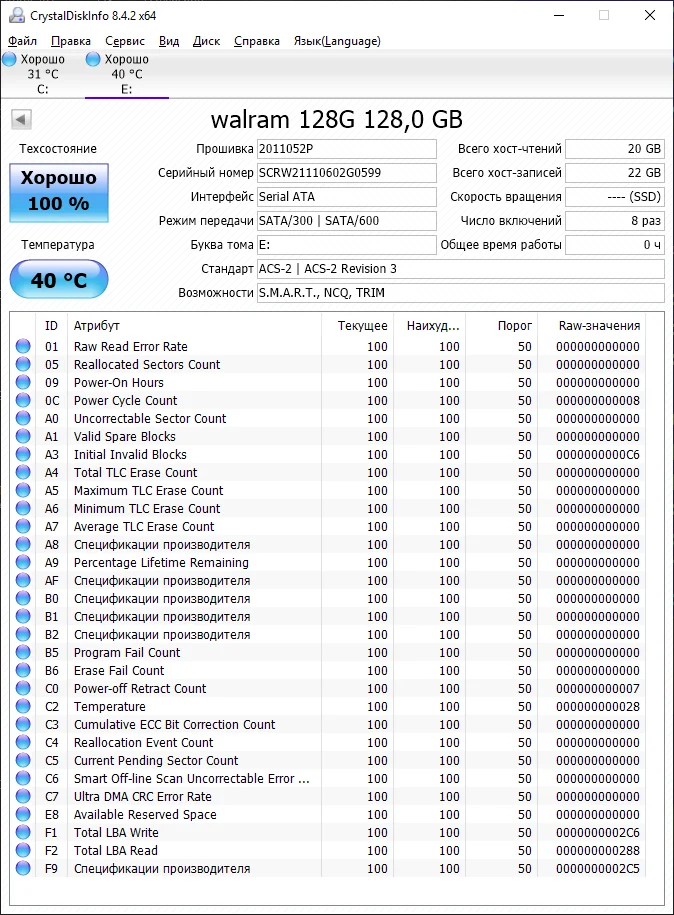
Task: Click the total host reads value 20 GB
Action: (614, 149)
